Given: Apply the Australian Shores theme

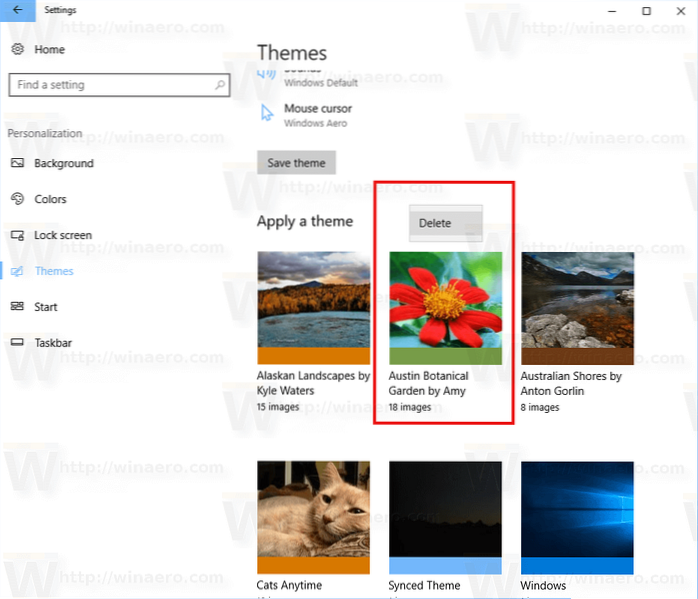Looking at the screenshot, I should tap(577, 307).
